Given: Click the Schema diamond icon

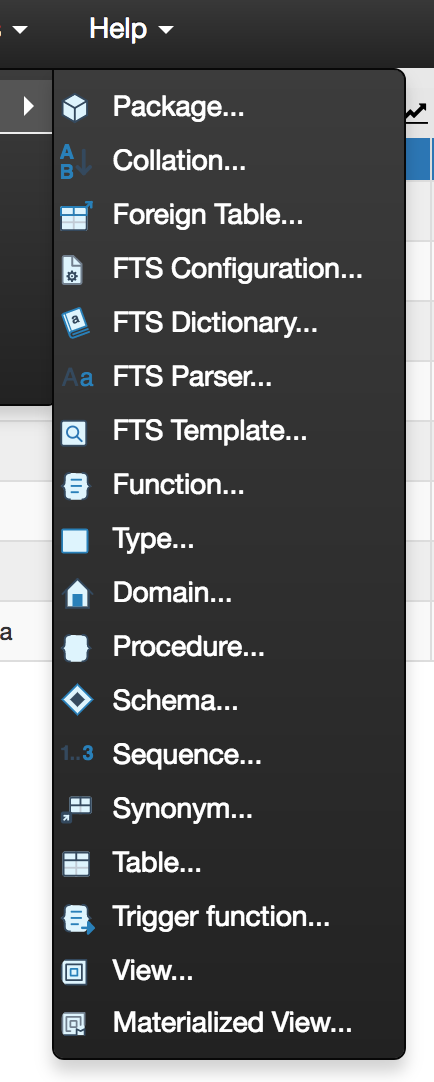Looking at the screenshot, I should [77, 701].
